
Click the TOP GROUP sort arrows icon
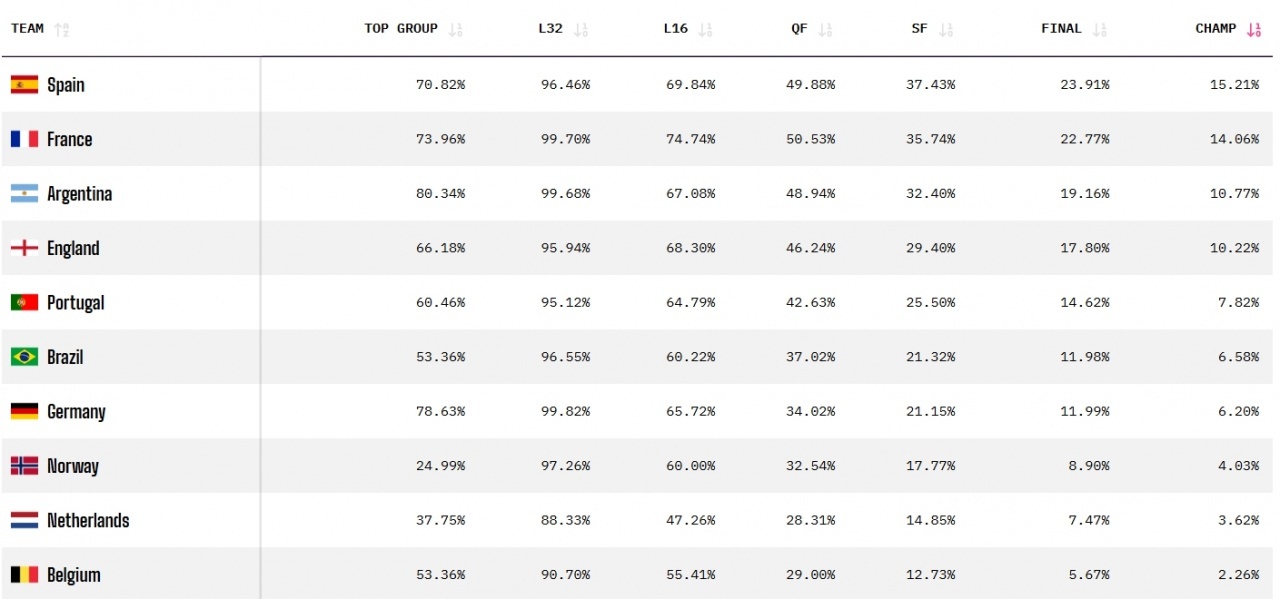(x=456, y=30)
